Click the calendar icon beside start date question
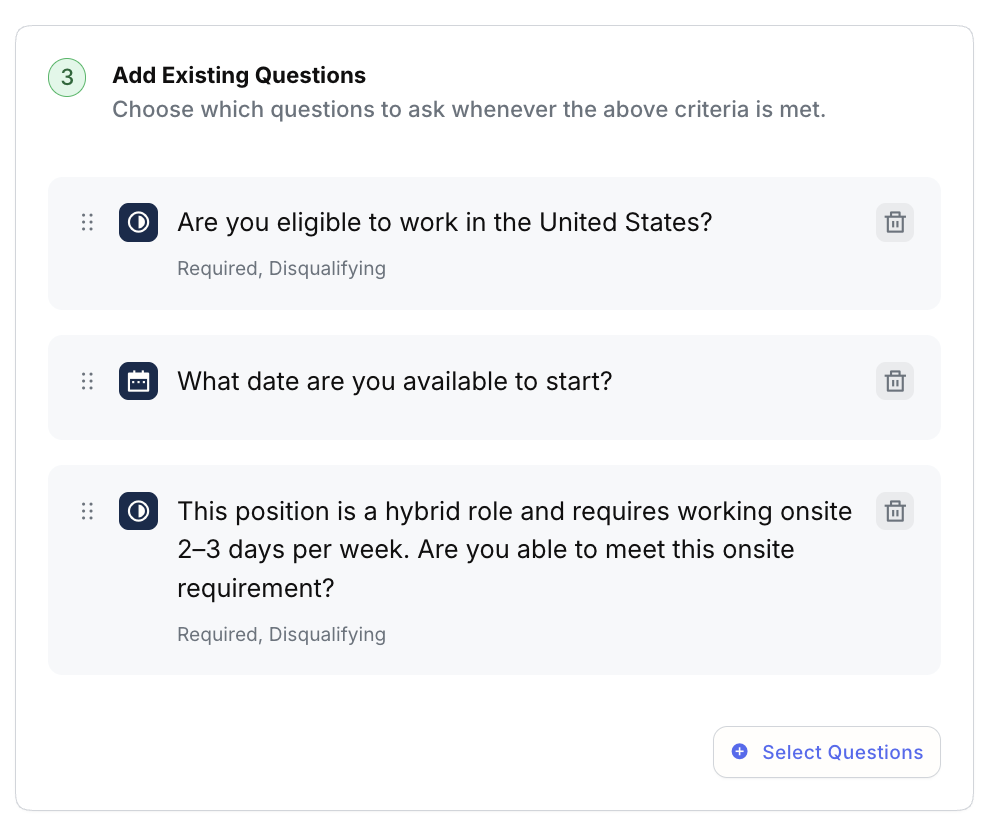Image resolution: width=996 pixels, height=830 pixels. 138,381
